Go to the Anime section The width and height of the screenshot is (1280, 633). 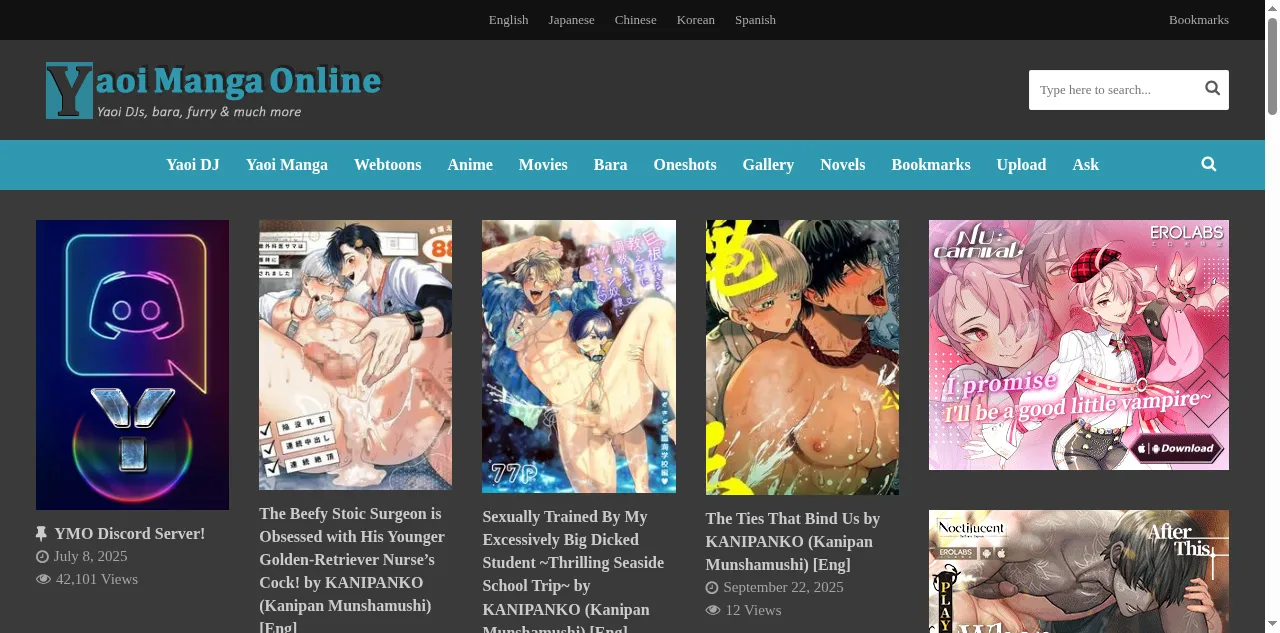pyautogui.click(x=470, y=165)
